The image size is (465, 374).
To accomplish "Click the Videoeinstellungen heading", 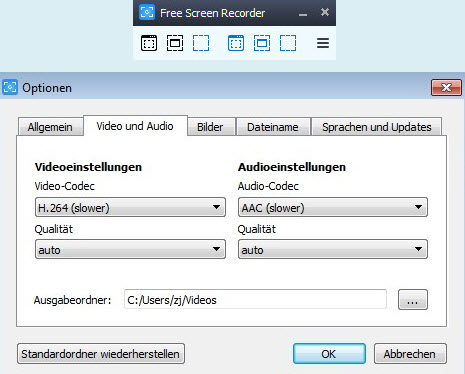I will [88, 167].
